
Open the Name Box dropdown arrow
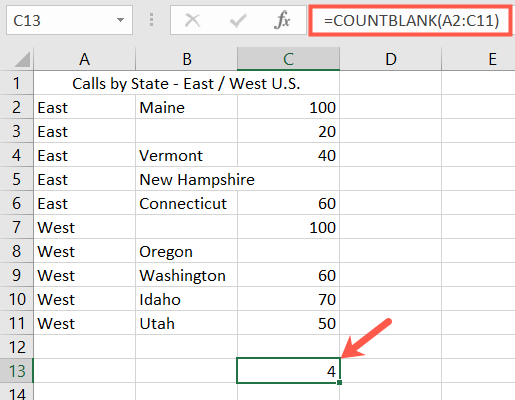coord(120,20)
